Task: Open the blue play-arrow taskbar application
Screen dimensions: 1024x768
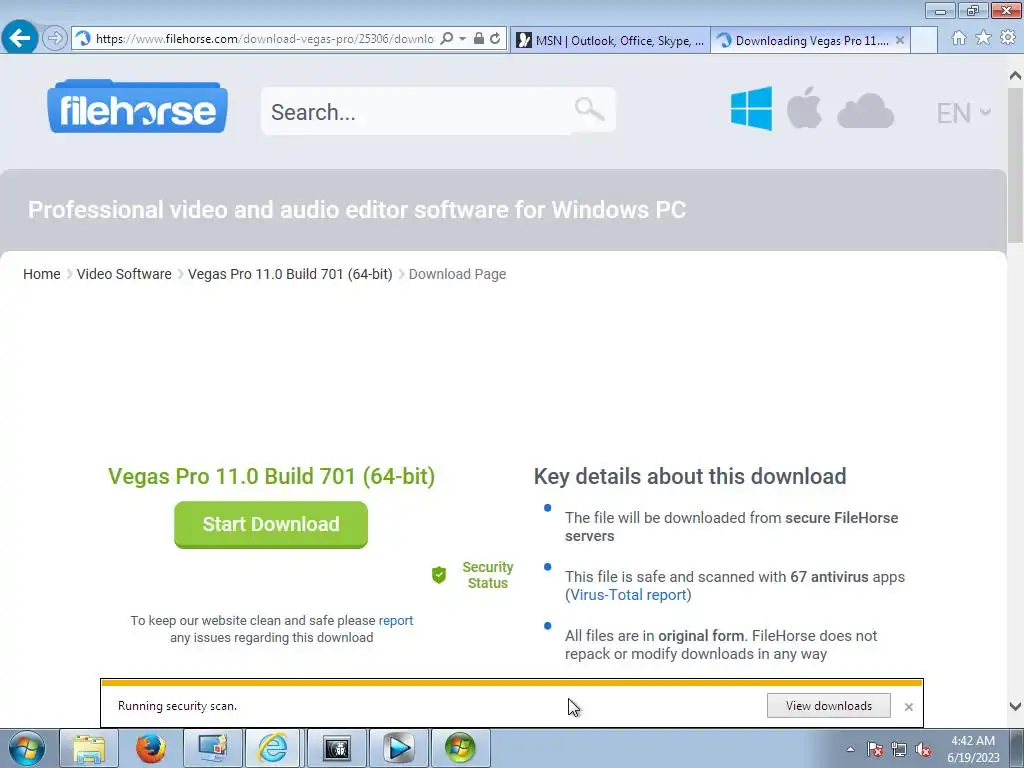Action: point(398,748)
